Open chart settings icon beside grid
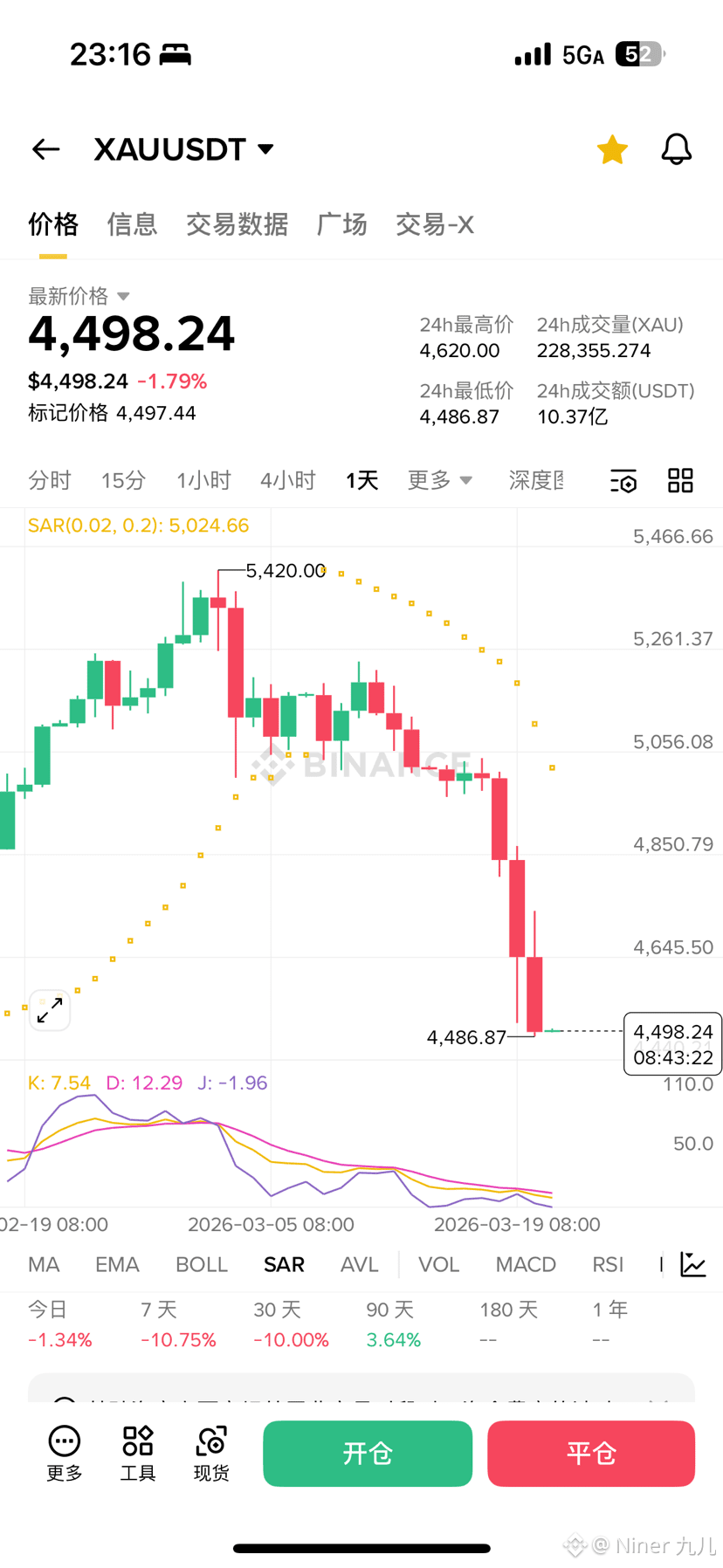Image resolution: width=723 pixels, height=1568 pixels. click(623, 480)
